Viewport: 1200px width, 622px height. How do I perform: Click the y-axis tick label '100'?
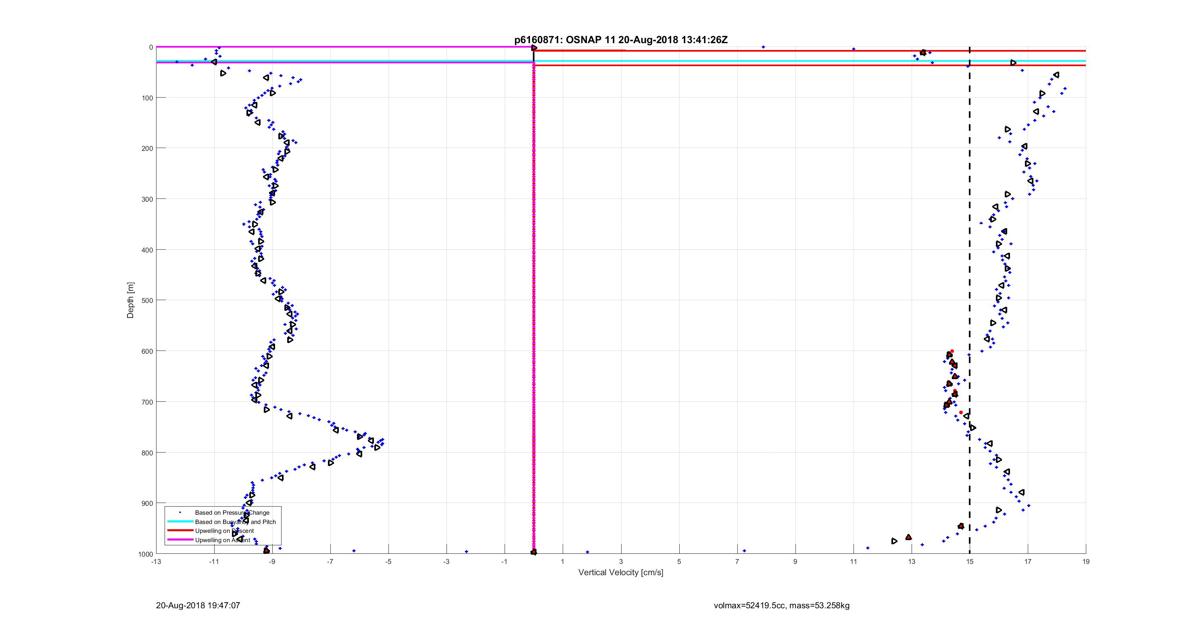pos(146,98)
